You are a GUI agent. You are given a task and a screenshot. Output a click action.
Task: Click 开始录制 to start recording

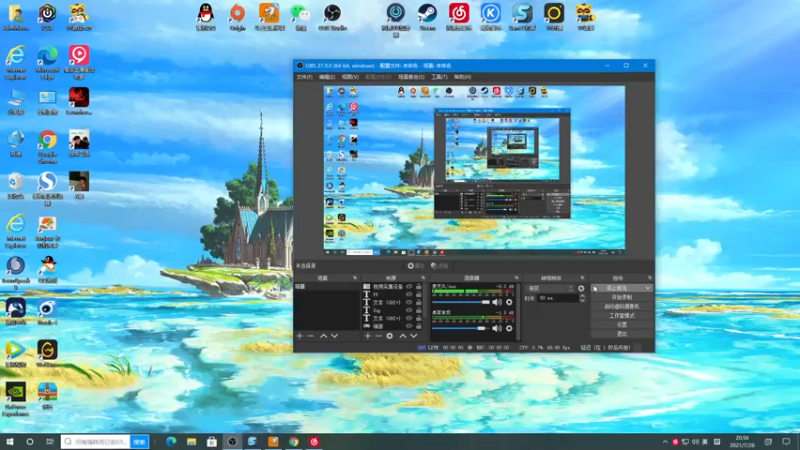[622, 297]
